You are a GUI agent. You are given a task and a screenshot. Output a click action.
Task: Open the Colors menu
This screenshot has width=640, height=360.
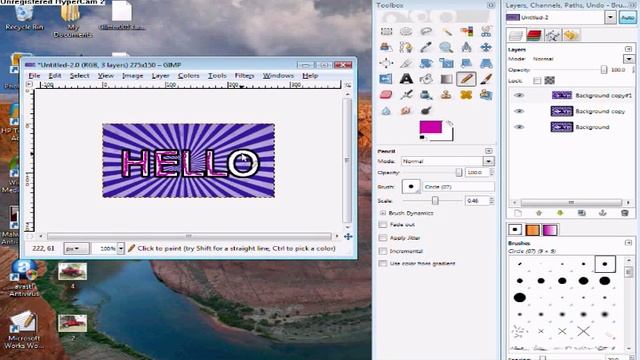(189, 76)
